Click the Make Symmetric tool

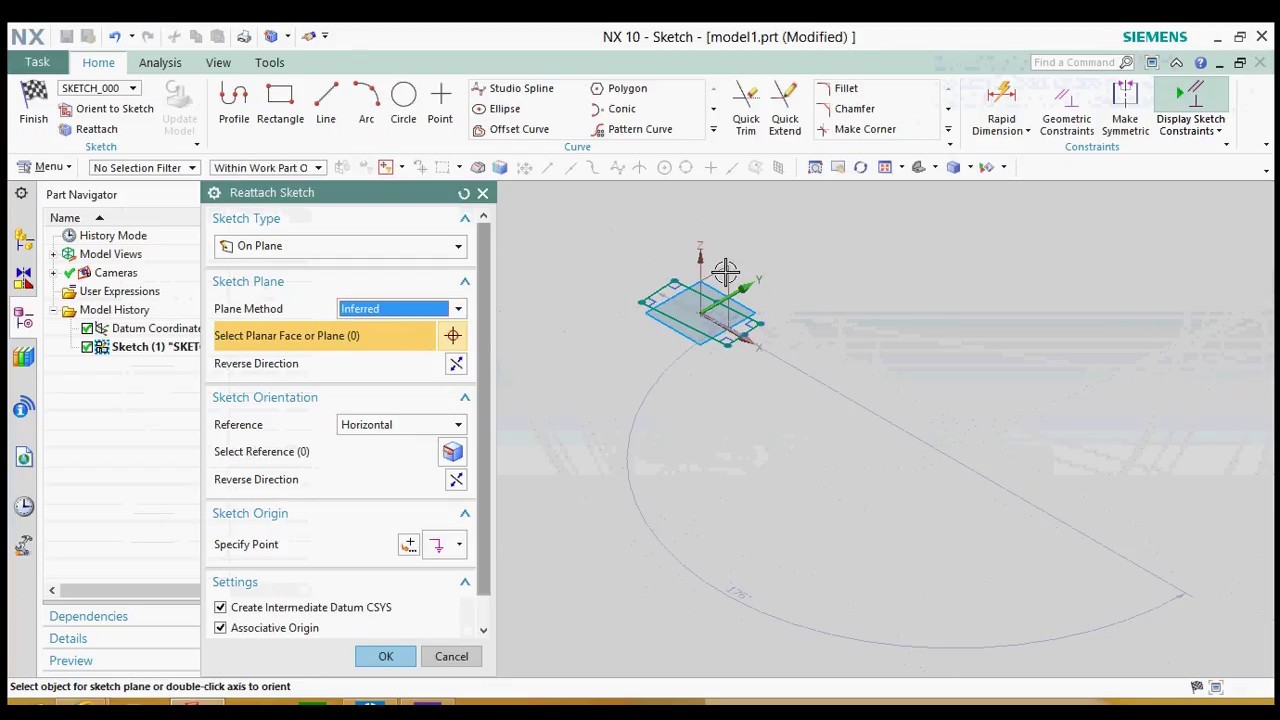[1125, 109]
